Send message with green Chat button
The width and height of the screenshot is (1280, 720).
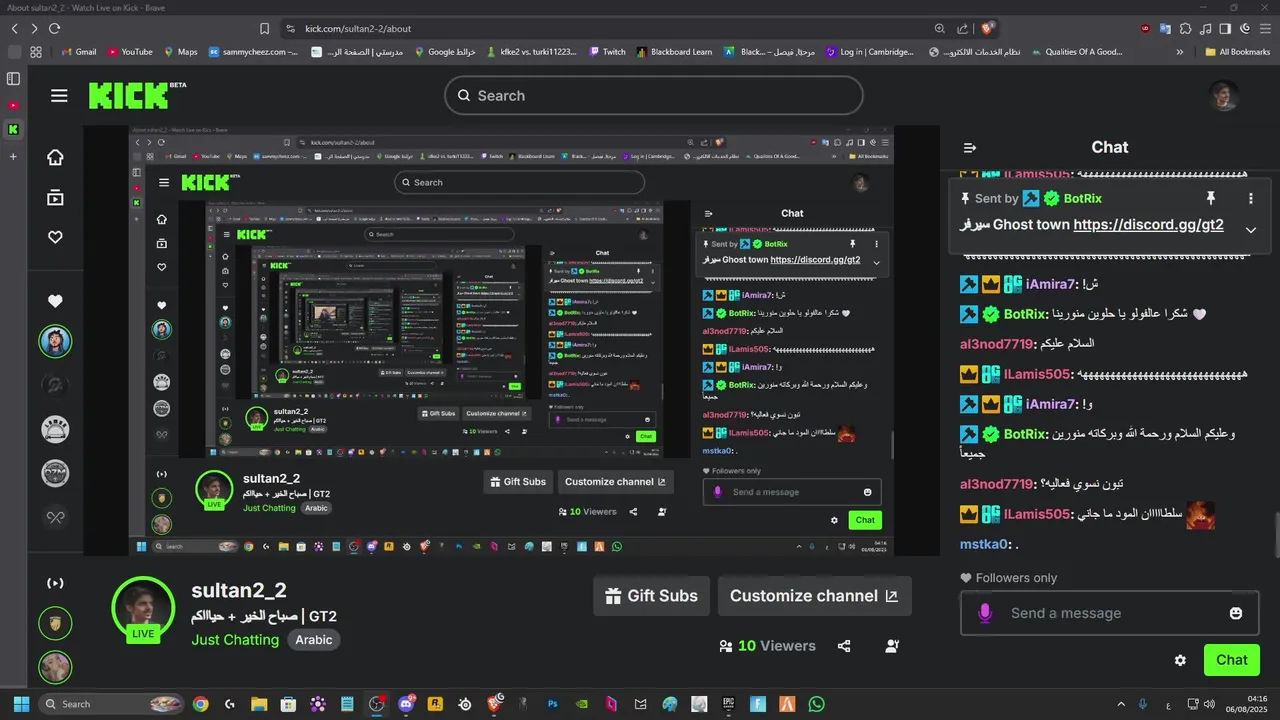(1232, 660)
